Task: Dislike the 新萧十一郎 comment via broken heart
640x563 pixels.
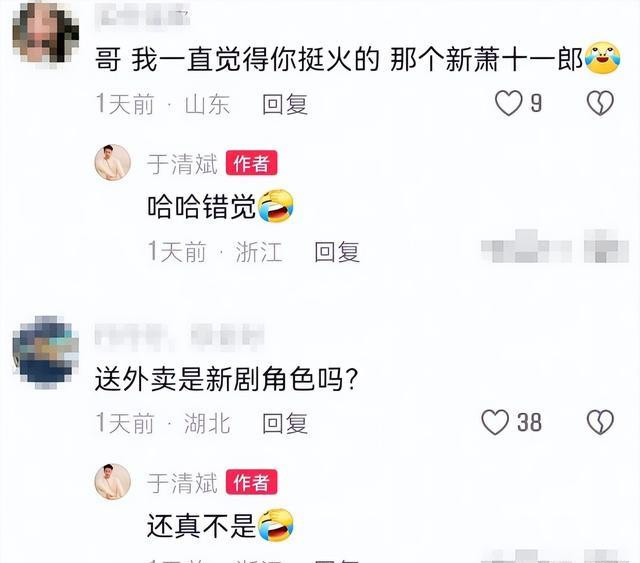Action: click(x=600, y=102)
